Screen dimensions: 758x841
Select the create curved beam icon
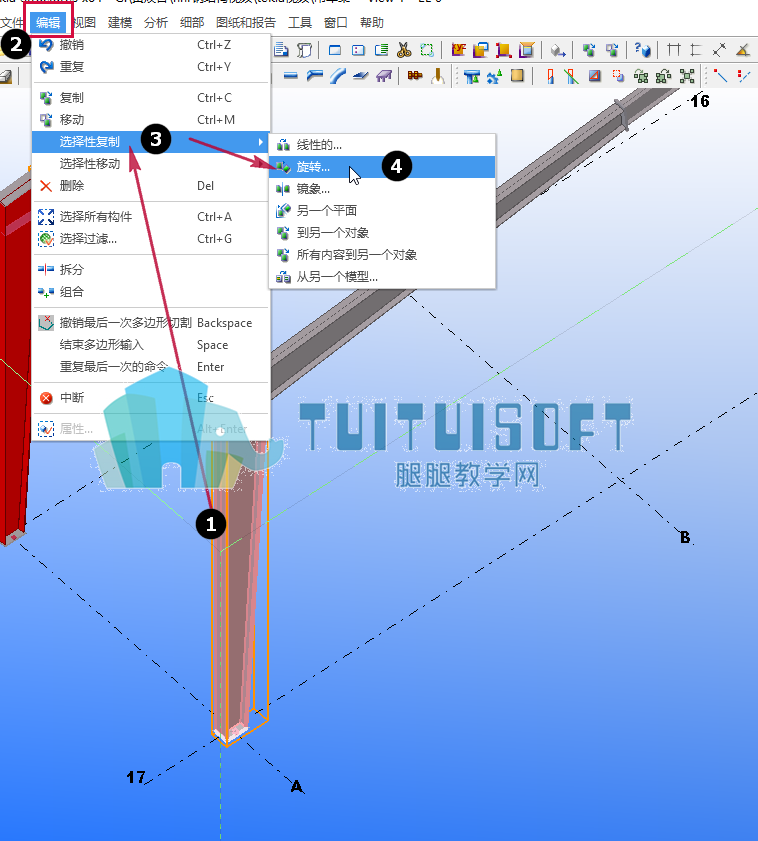pyautogui.click(x=337, y=76)
